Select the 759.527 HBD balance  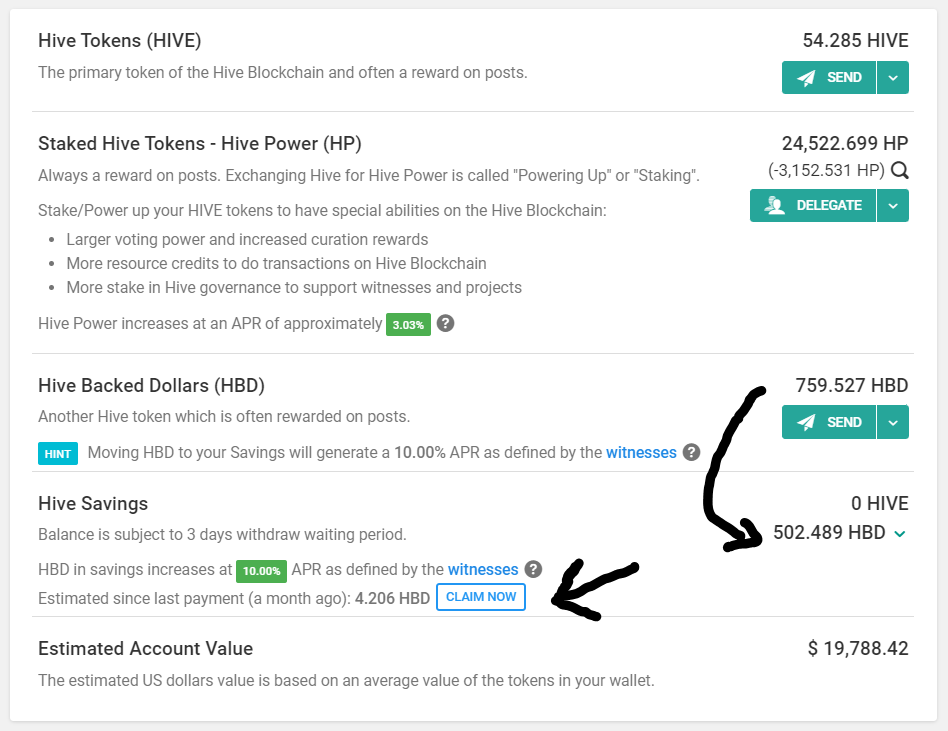point(852,385)
